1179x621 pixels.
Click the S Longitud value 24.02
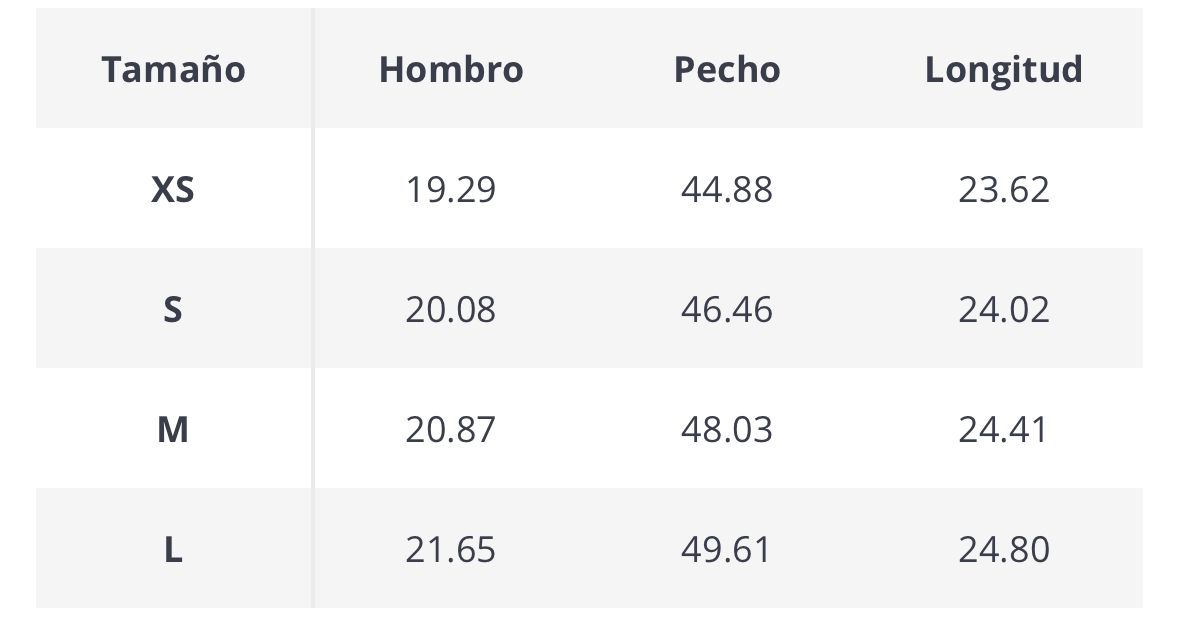click(x=1004, y=309)
